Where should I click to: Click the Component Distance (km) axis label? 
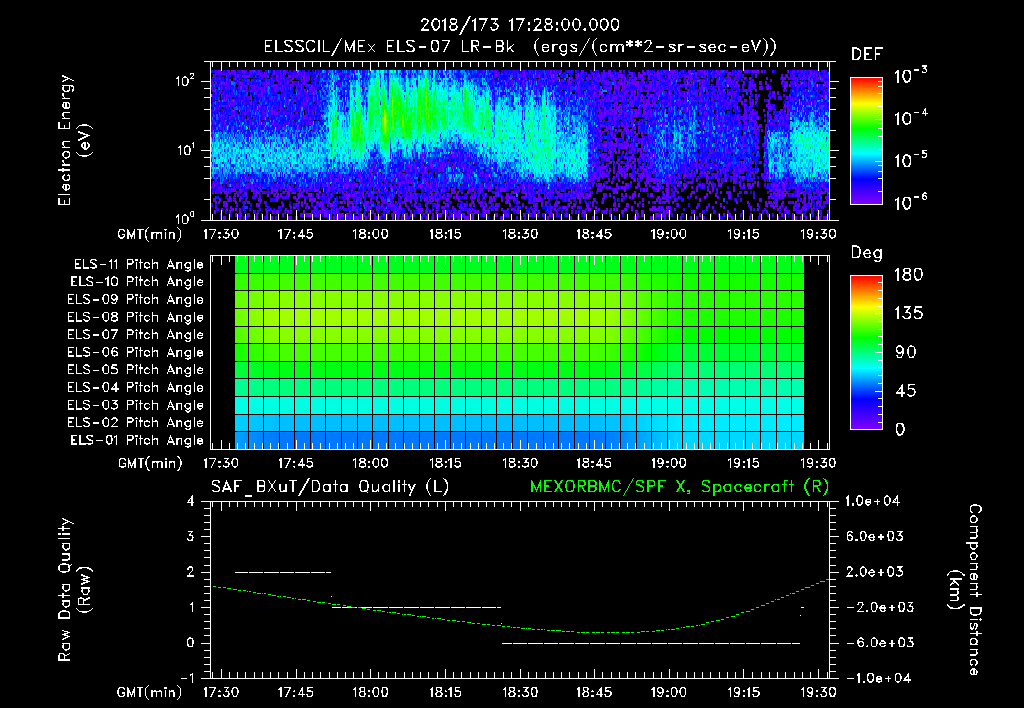964,590
